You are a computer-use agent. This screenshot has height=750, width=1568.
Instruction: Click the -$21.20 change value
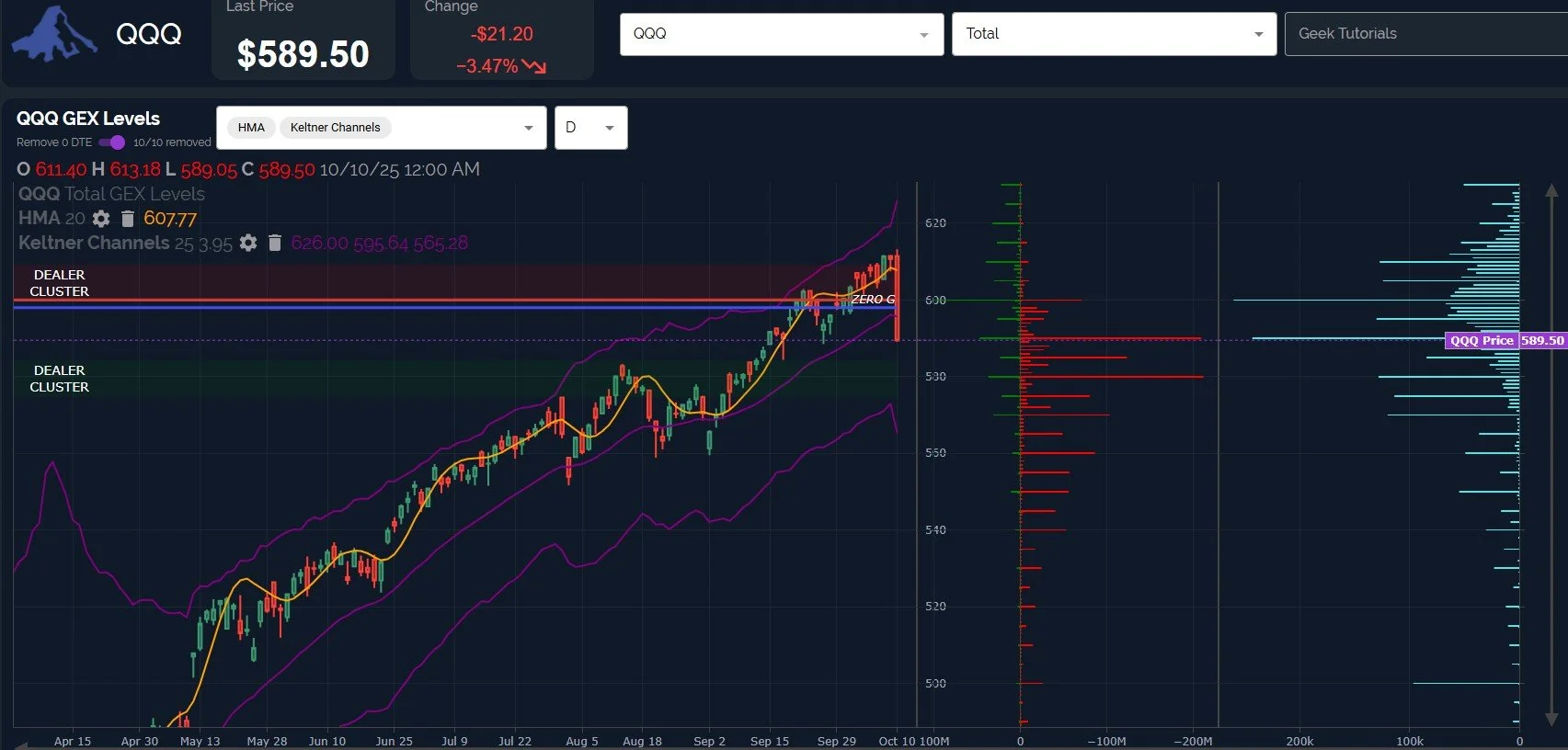pos(502,34)
